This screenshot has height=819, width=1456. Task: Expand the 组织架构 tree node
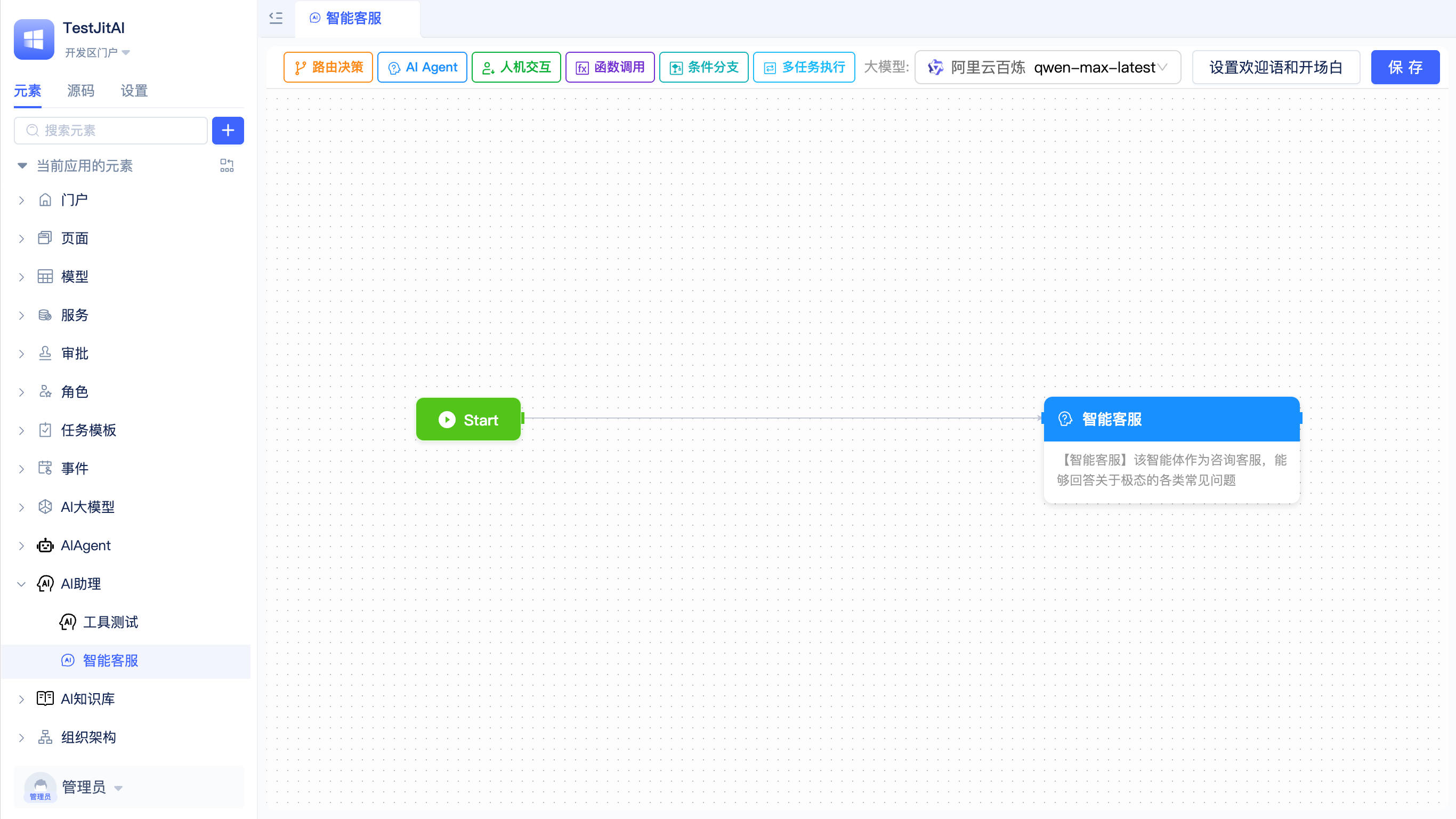[21, 737]
